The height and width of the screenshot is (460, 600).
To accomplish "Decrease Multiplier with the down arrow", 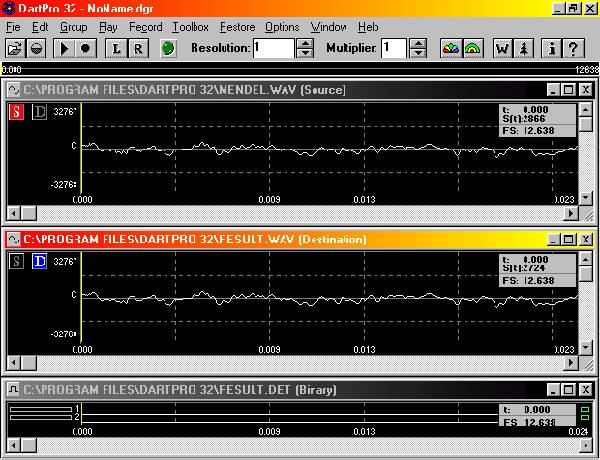I will tap(418, 53).
